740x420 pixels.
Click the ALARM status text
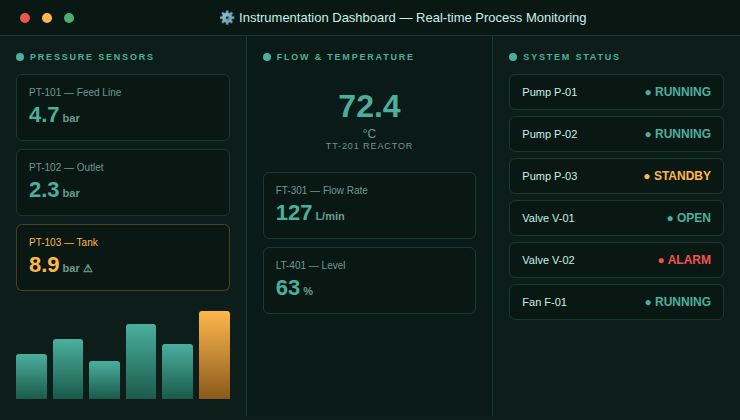[x=690, y=260]
